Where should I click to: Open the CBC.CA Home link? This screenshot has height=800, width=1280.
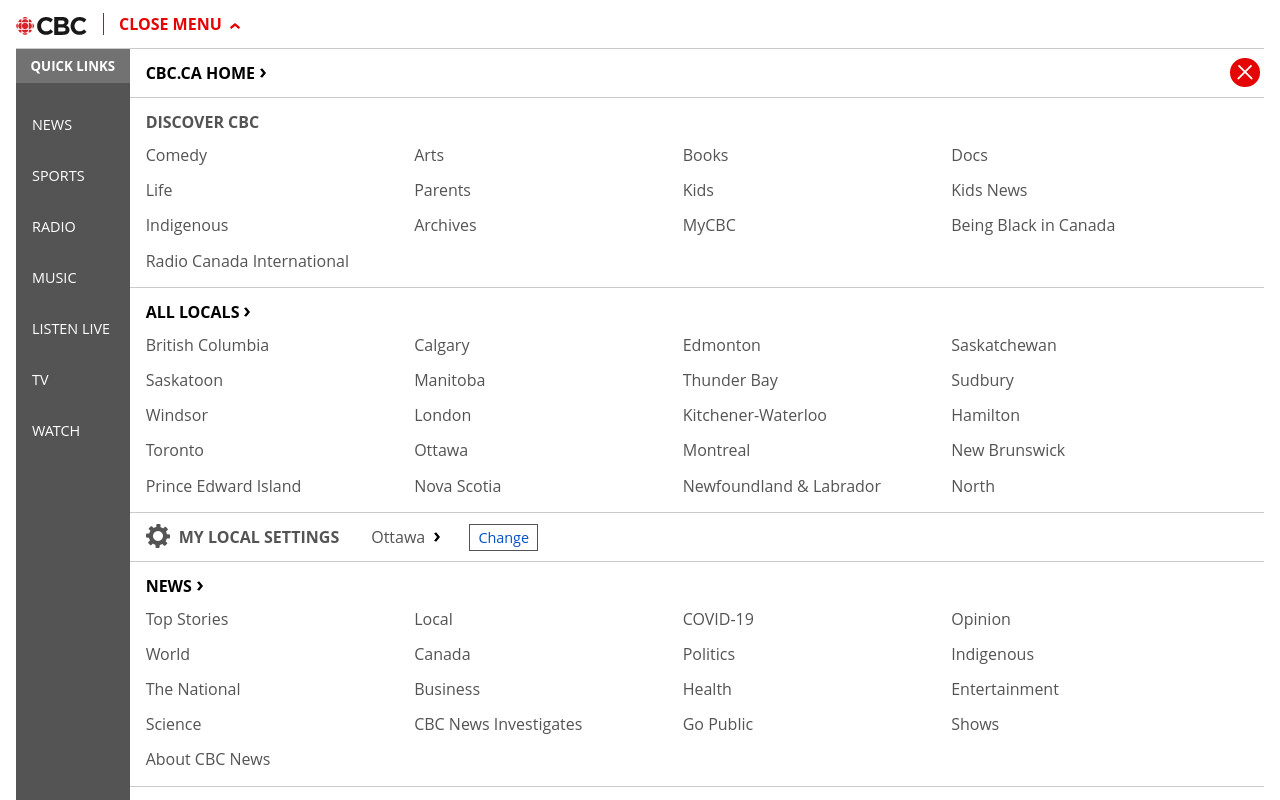(206, 73)
